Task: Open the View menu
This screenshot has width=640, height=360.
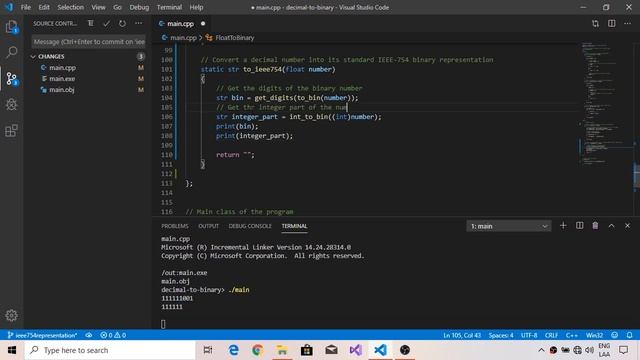Action: 98,7
